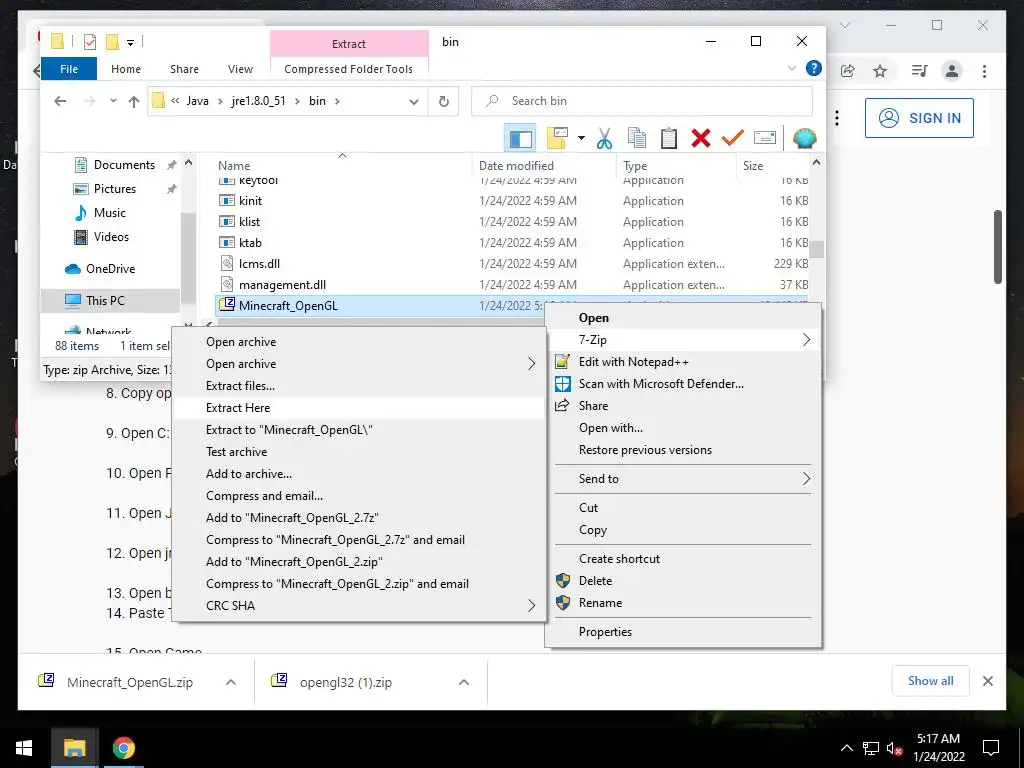Open folder options icon dropdown arrow
The width and height of the screenshot is (1024, 768).
pos(581,138)
